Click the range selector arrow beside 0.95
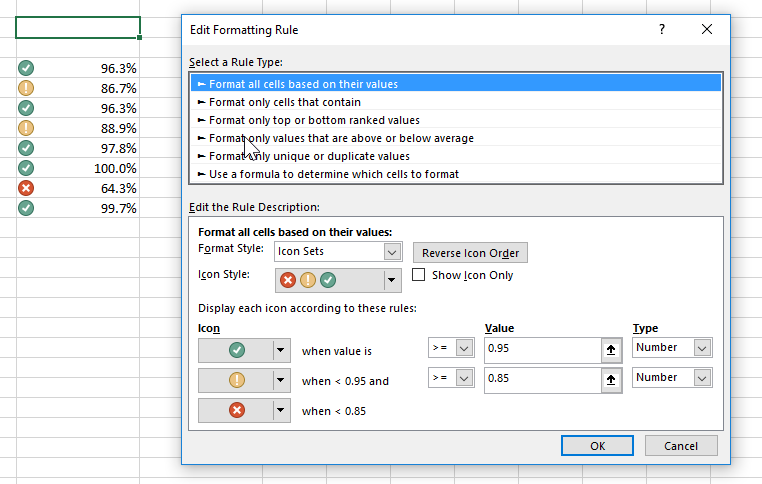Screen dimensions: 762x484 coord(611,350)
